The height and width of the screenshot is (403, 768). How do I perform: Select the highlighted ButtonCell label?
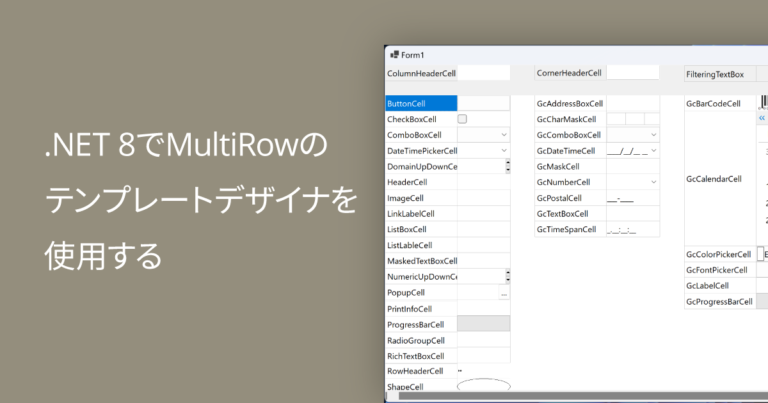[421, 103]
